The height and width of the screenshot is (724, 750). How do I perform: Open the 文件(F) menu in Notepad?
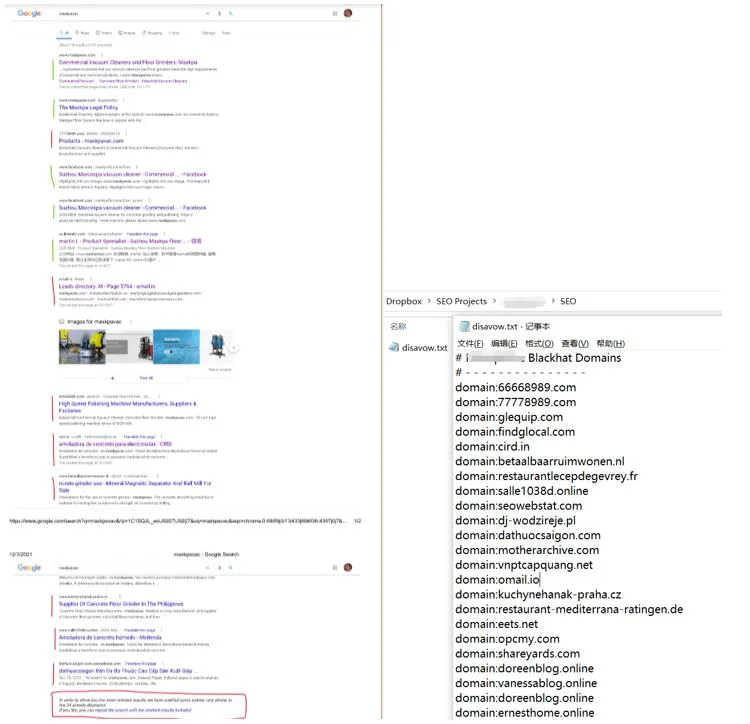[471, 343]
